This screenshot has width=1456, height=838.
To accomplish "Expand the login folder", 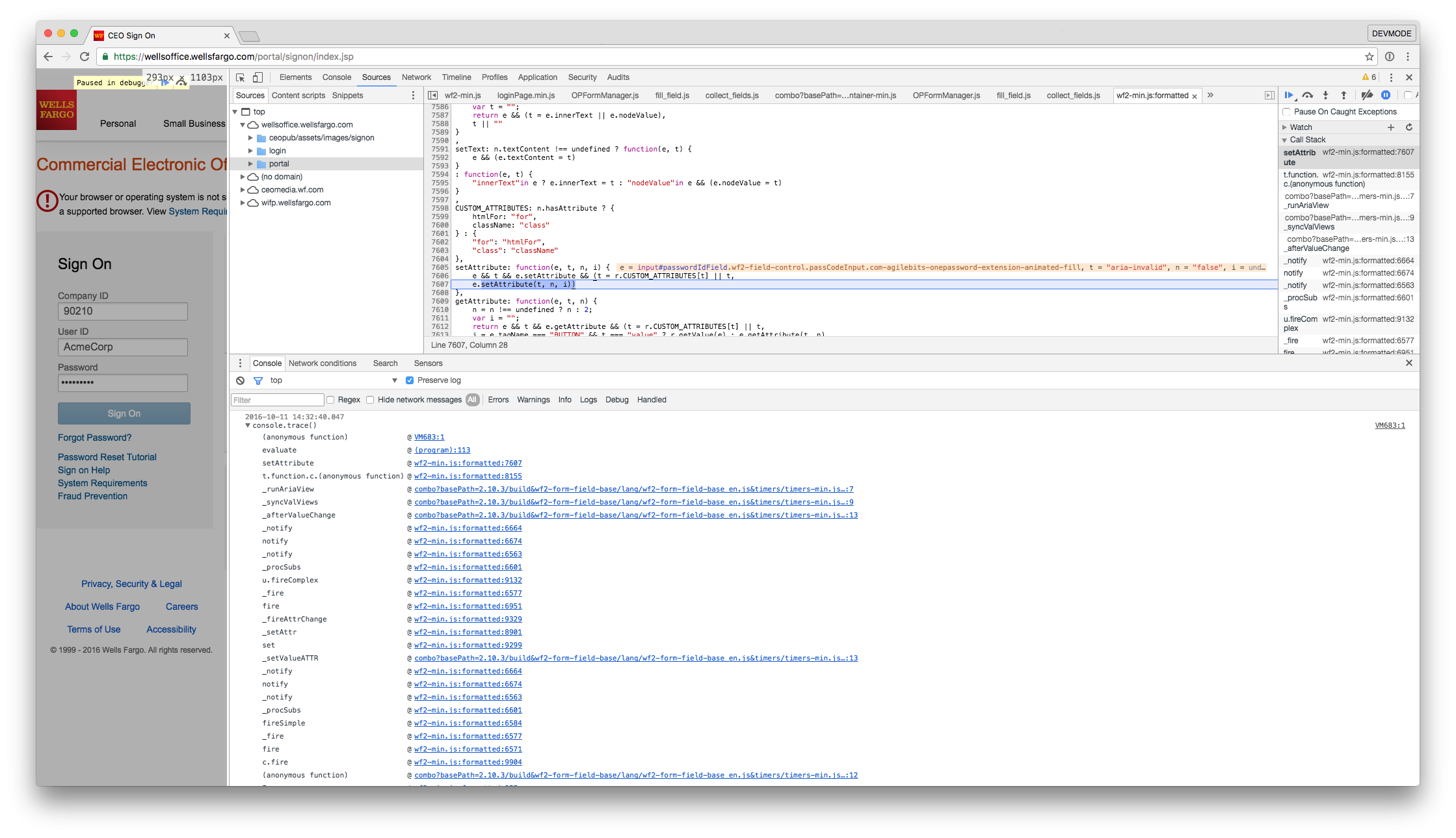I will tap(250, 151).
